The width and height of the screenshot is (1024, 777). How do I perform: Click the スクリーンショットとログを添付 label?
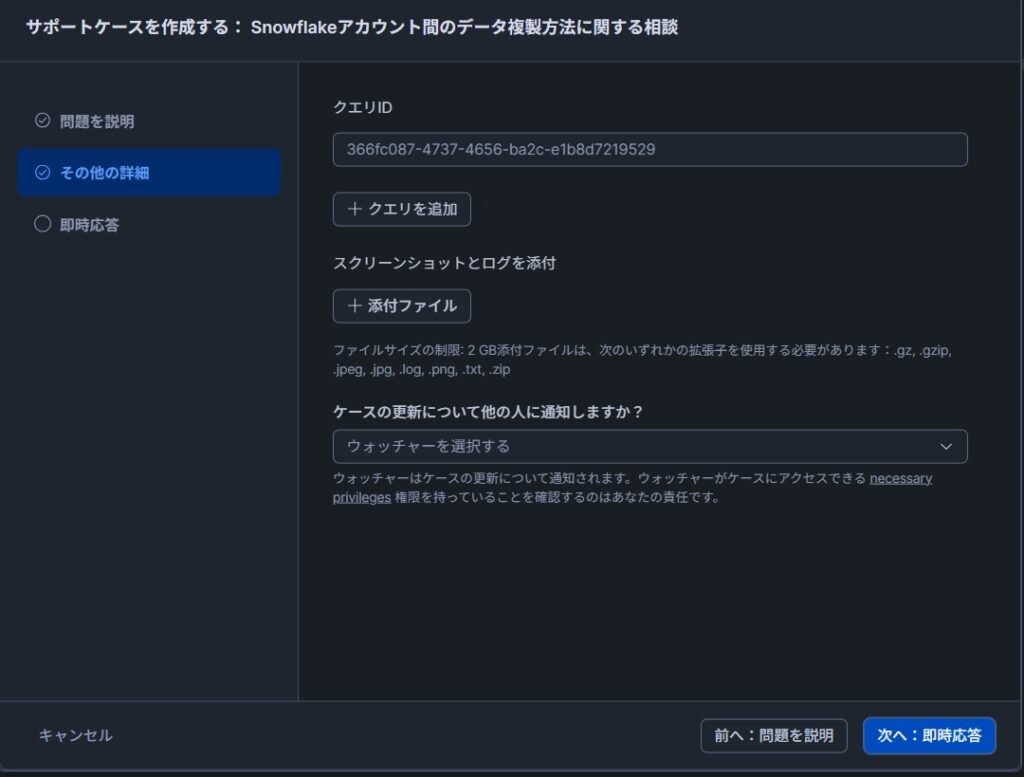click(x=444, y=263)
